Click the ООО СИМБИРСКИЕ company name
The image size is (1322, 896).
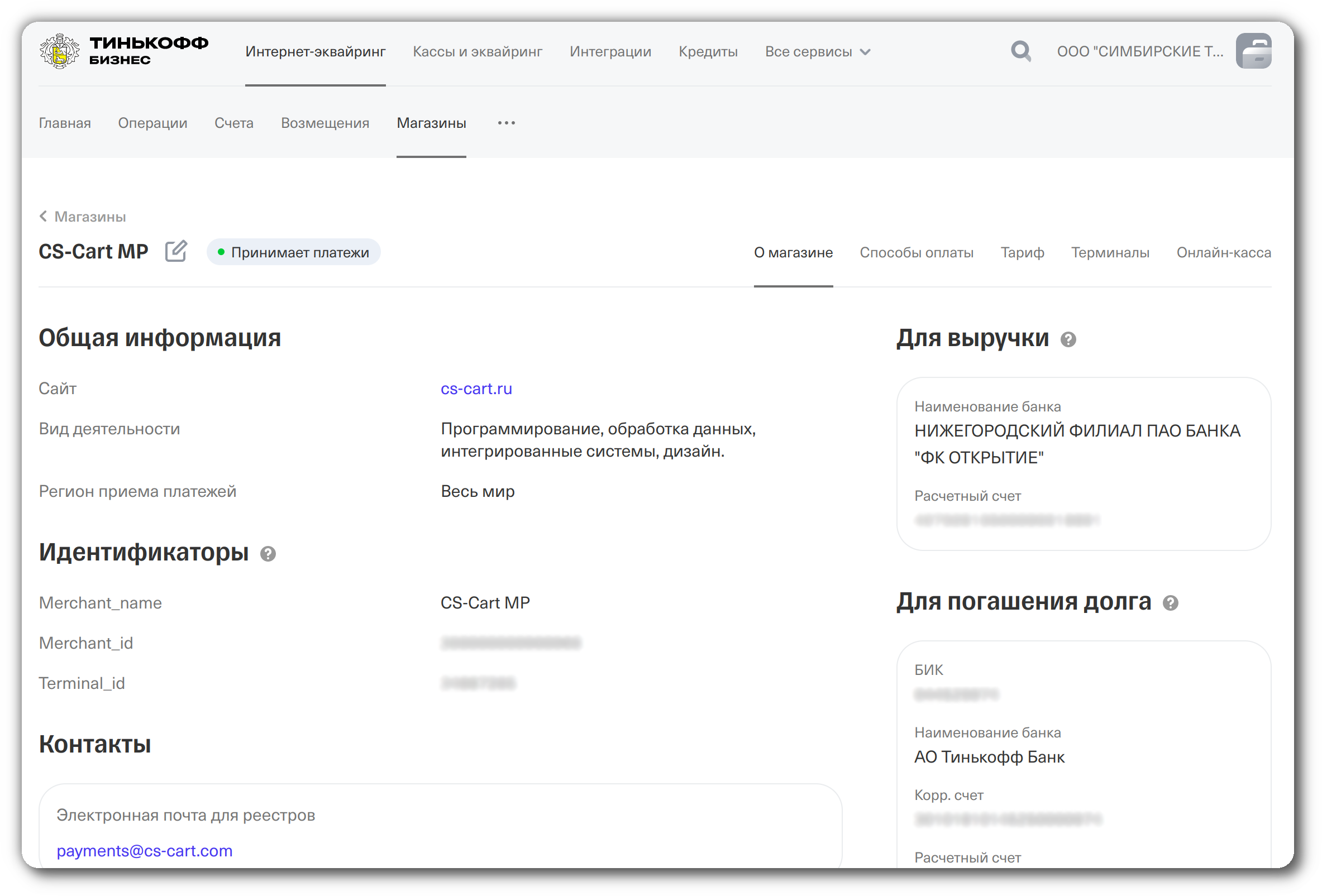[1139, 52]
